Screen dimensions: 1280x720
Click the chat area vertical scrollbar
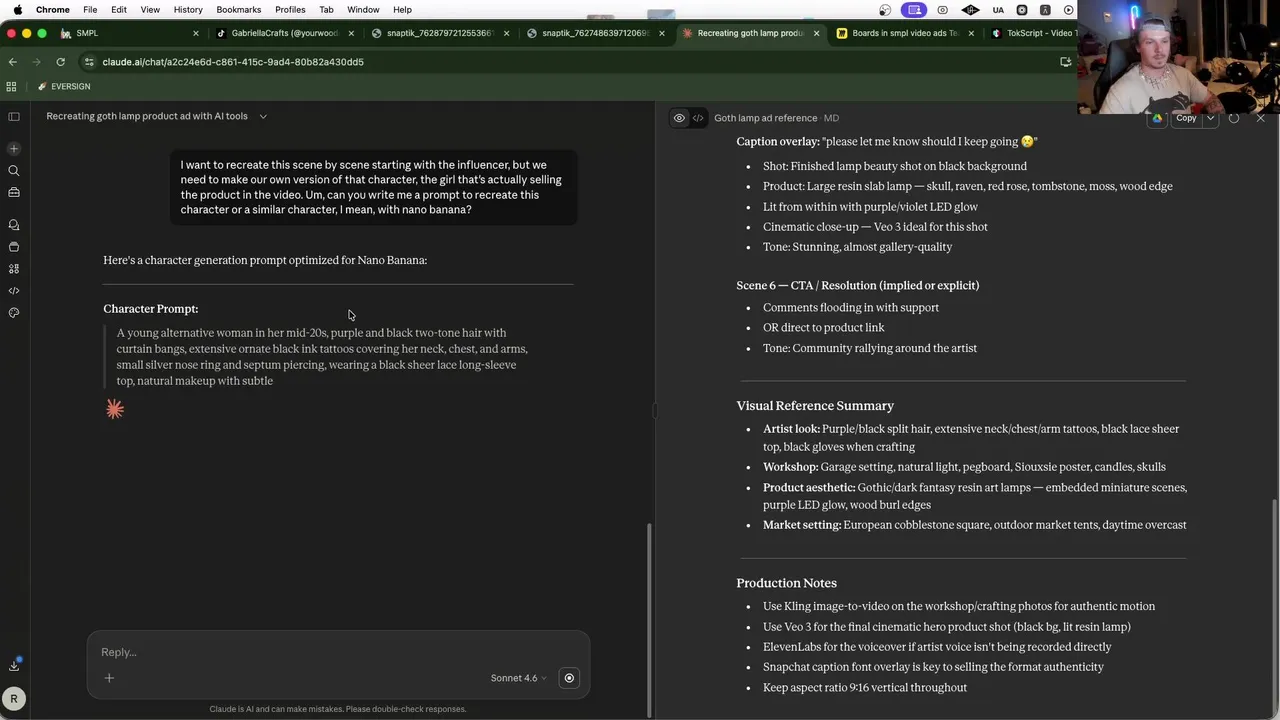650,620
